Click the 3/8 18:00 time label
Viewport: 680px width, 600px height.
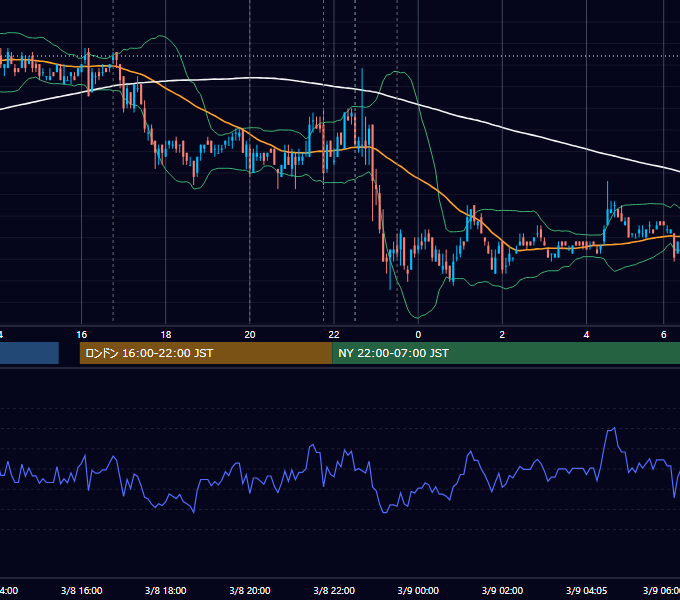pos(166,590)
